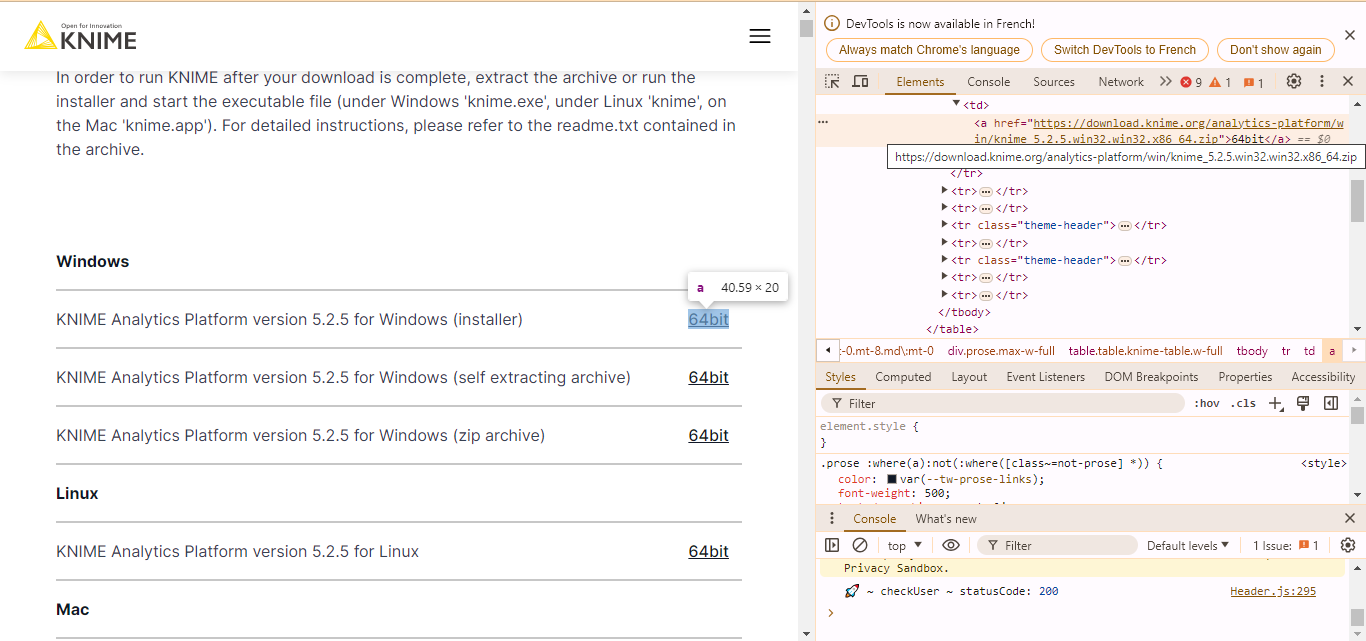Toggle element classes editor with .cls
Viewport: 1366px width, 641px height.
pos(1243,403)
